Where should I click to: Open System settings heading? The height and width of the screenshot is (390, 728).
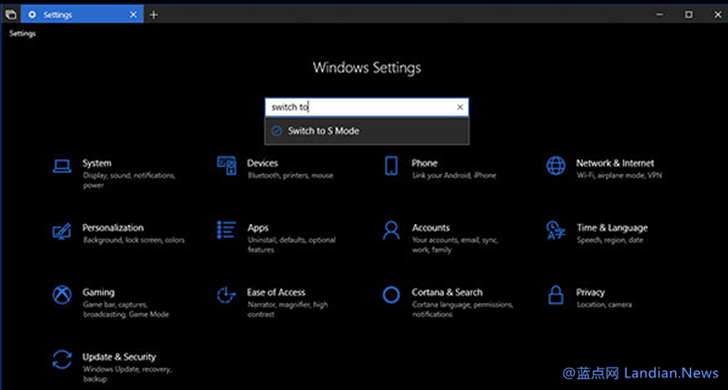(x=97, y=163)
